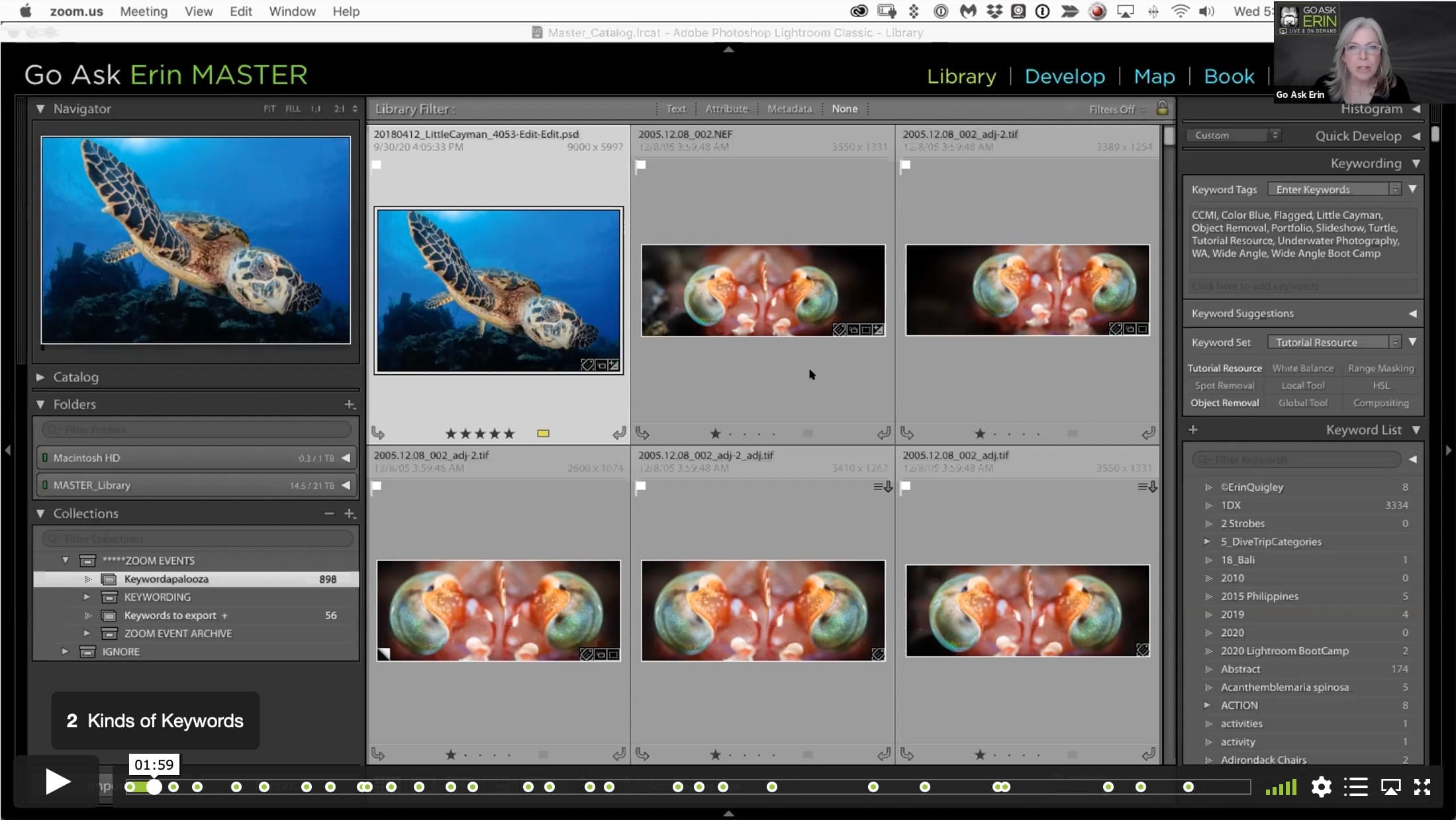Screen dimensions: 1456x820
Task: Click rotate-right arrow on turtle photo cell
Action: click(x=619, y=433)
